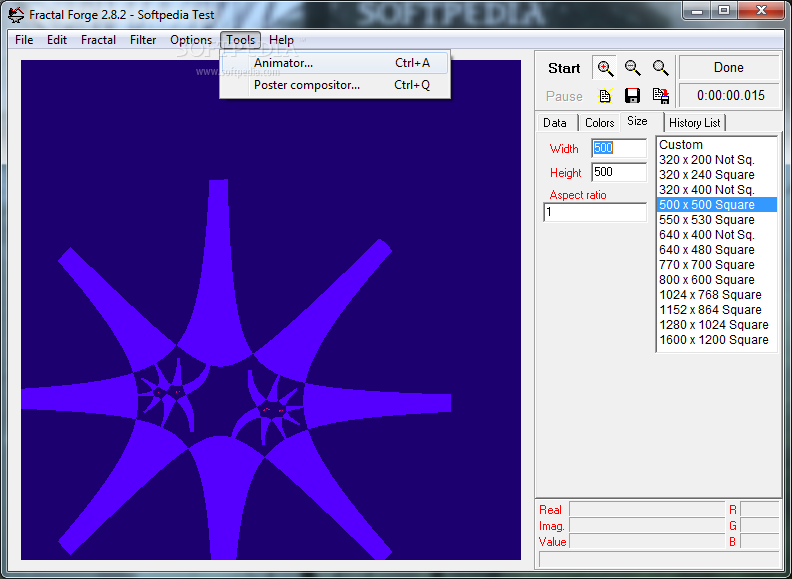Open the Edit menu
The height and width of the screenshot is (579, 792).
[57, 40]
